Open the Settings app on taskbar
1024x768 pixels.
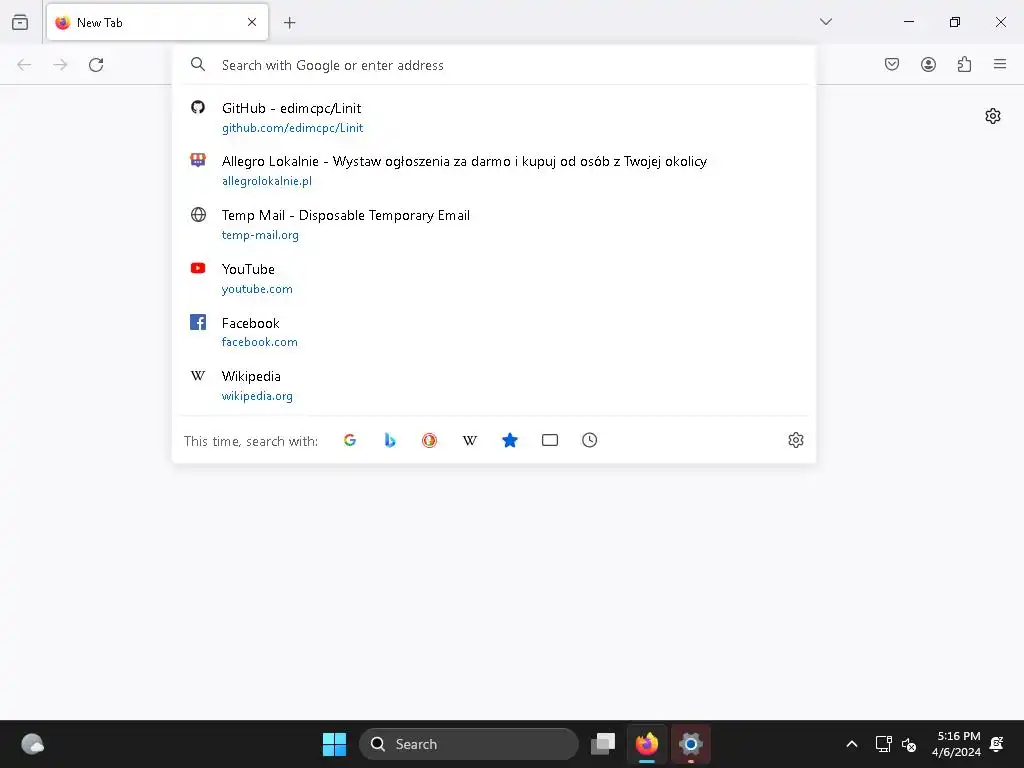coord(690,744)
